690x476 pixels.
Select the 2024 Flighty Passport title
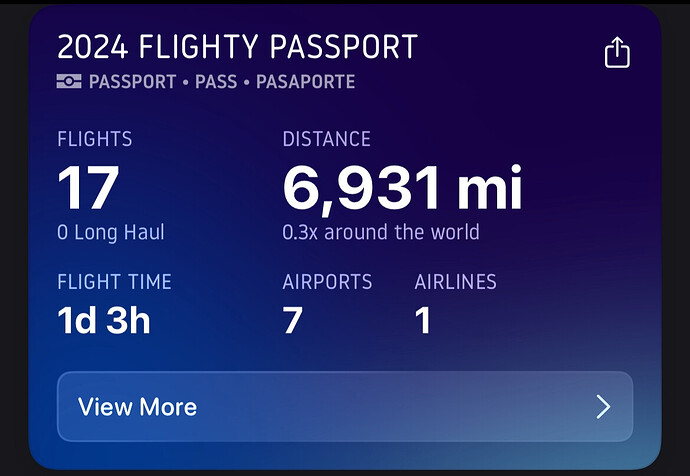[237, 47]
